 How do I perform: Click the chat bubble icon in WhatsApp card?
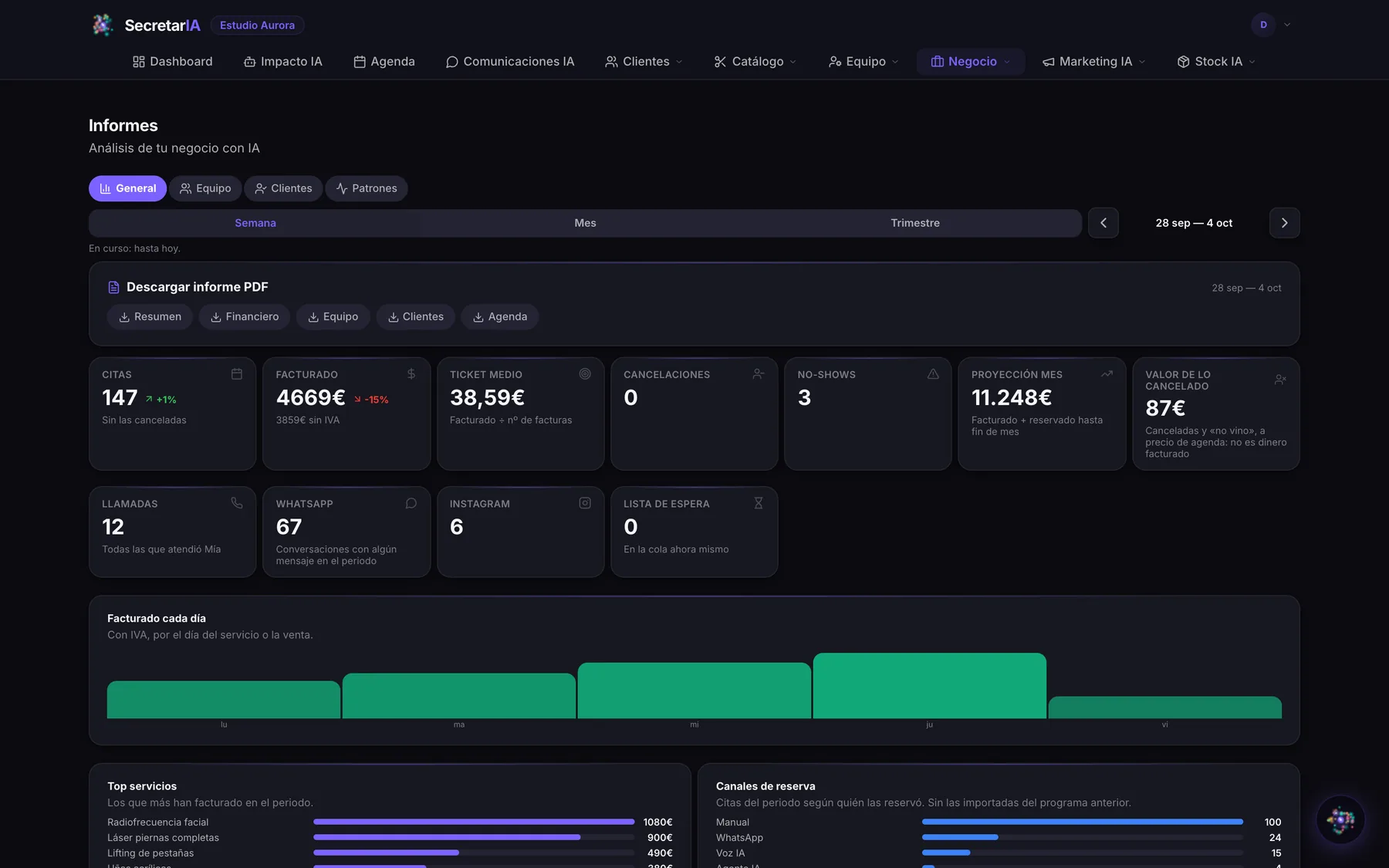point(411,503)
